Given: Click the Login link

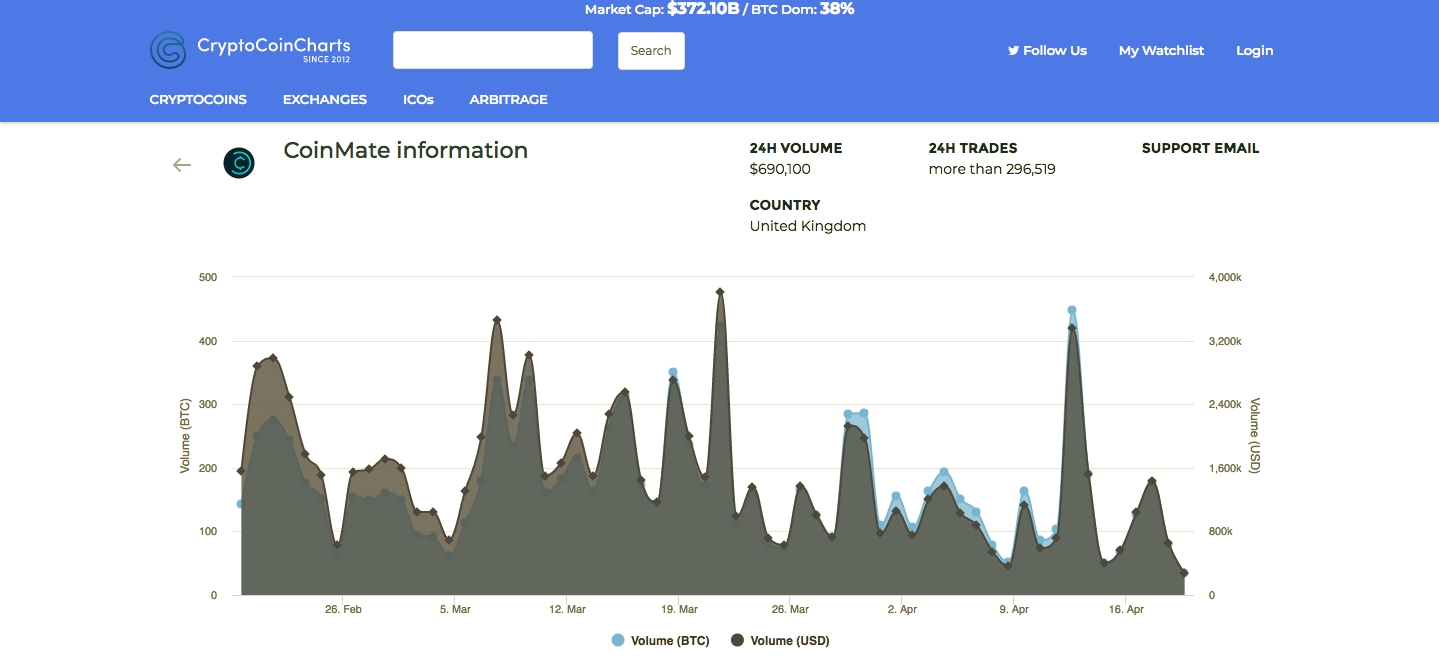Looking at the screenshot, I should (1254, 50).
